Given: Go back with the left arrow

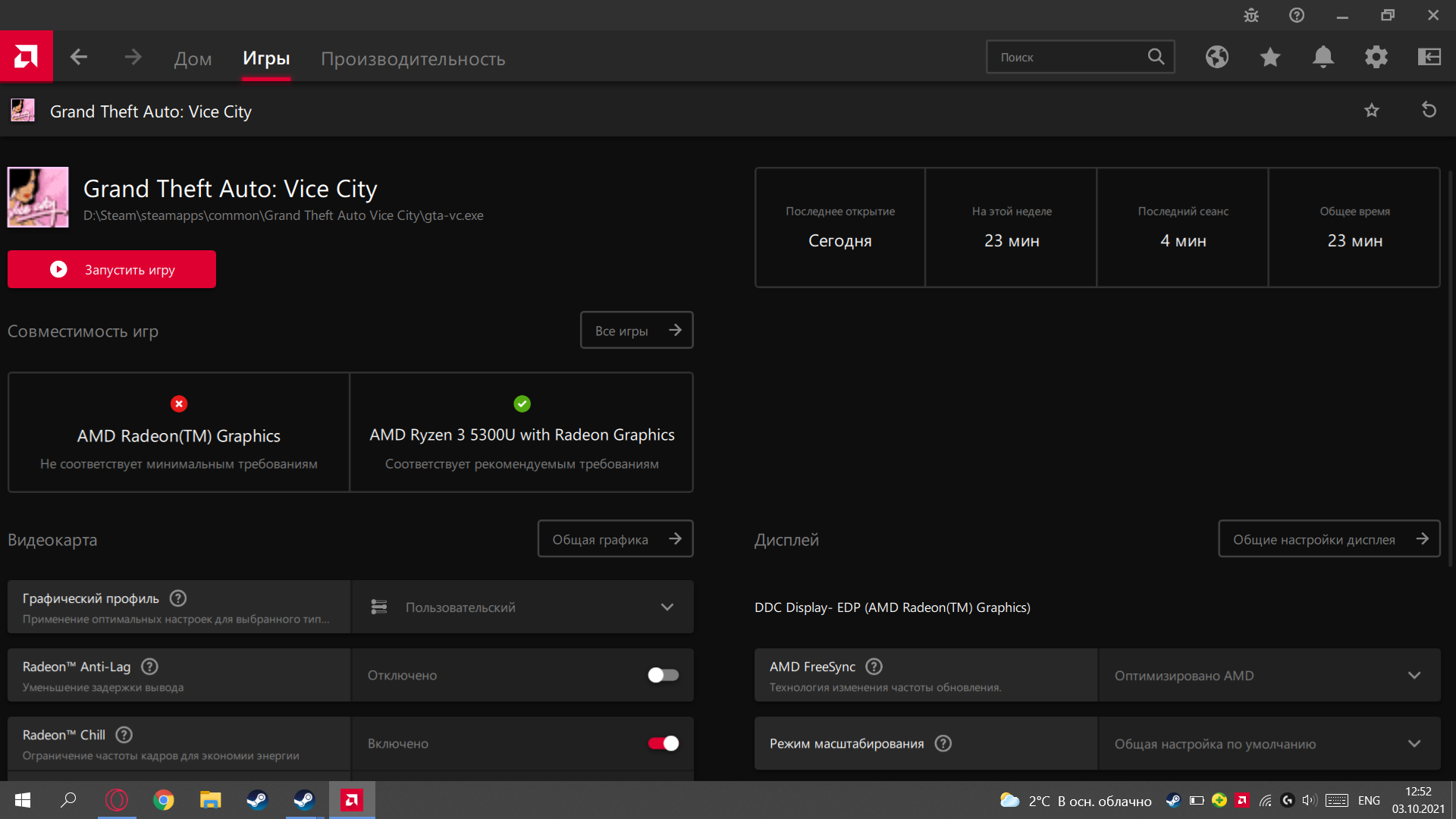Looking at the screenshot, I should pos(79,57).
